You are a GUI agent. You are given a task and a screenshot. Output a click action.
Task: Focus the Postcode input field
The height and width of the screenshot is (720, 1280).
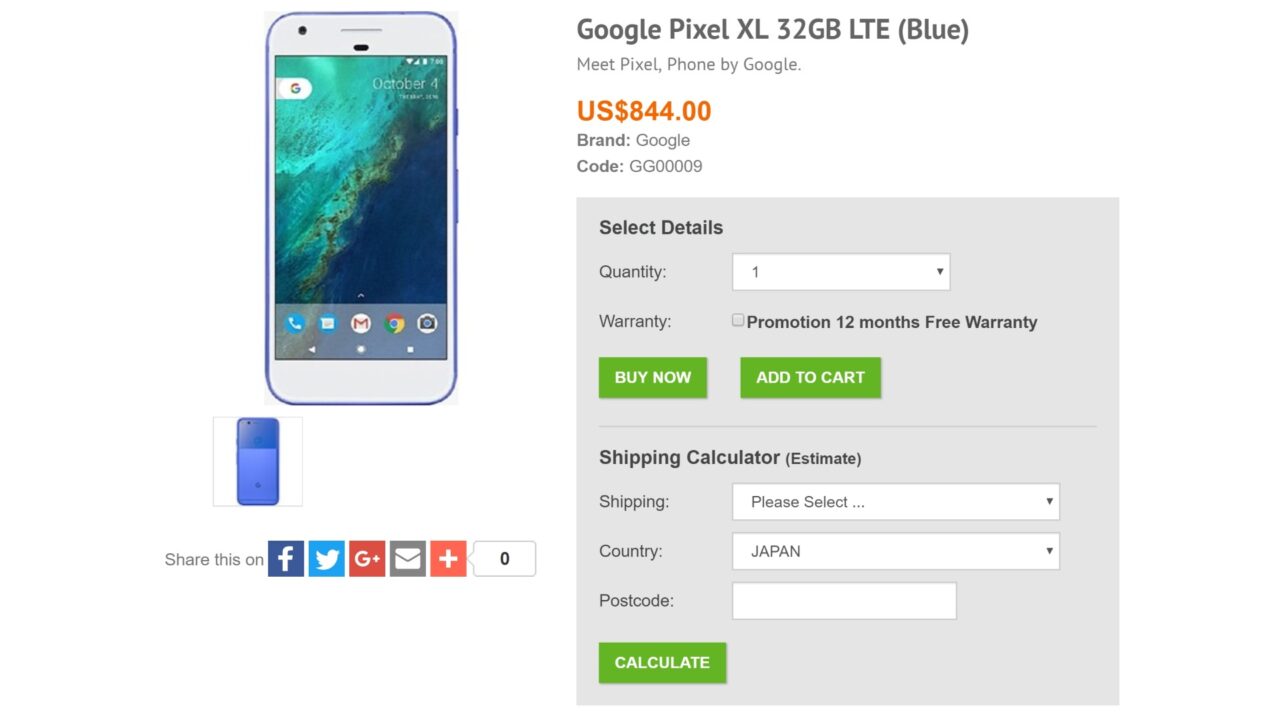point(844,601)
